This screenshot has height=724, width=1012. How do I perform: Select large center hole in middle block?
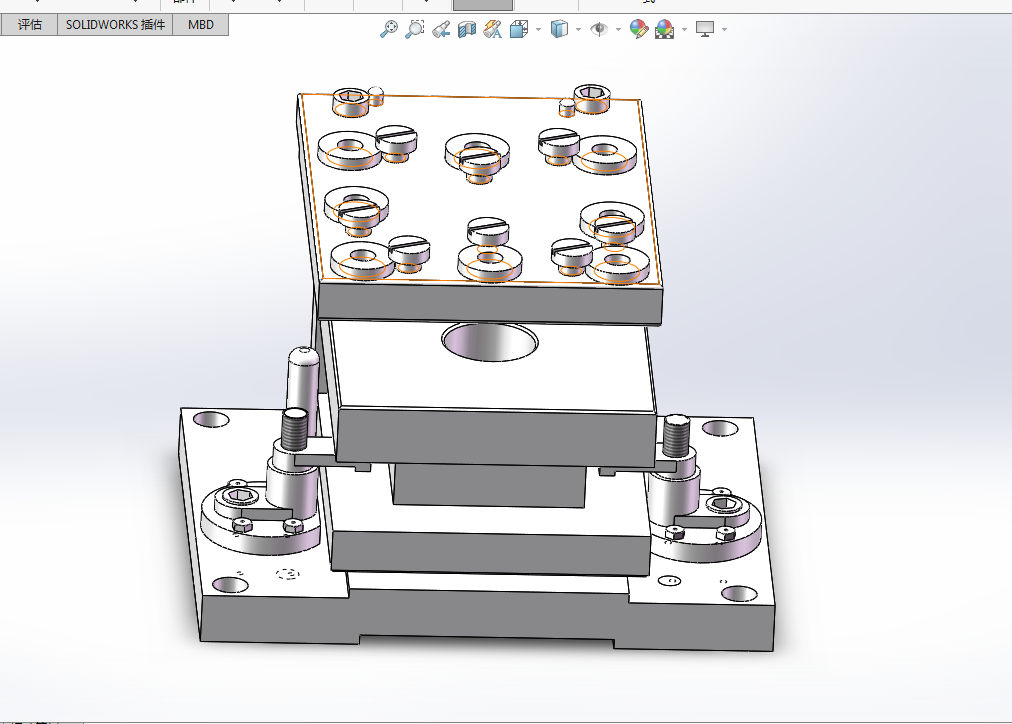(x=490, y=341)
